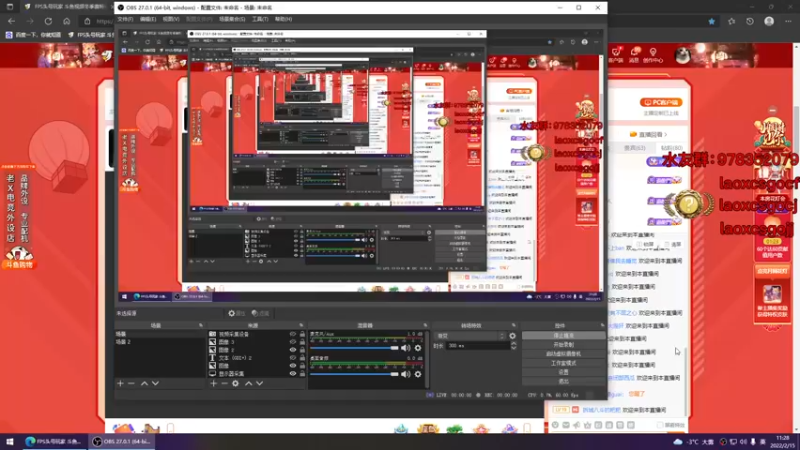Click 启动虚拟摄像机 button
The height and width of the screenshot is (450, 800).
pyautogui.click(x=563, y=354)
